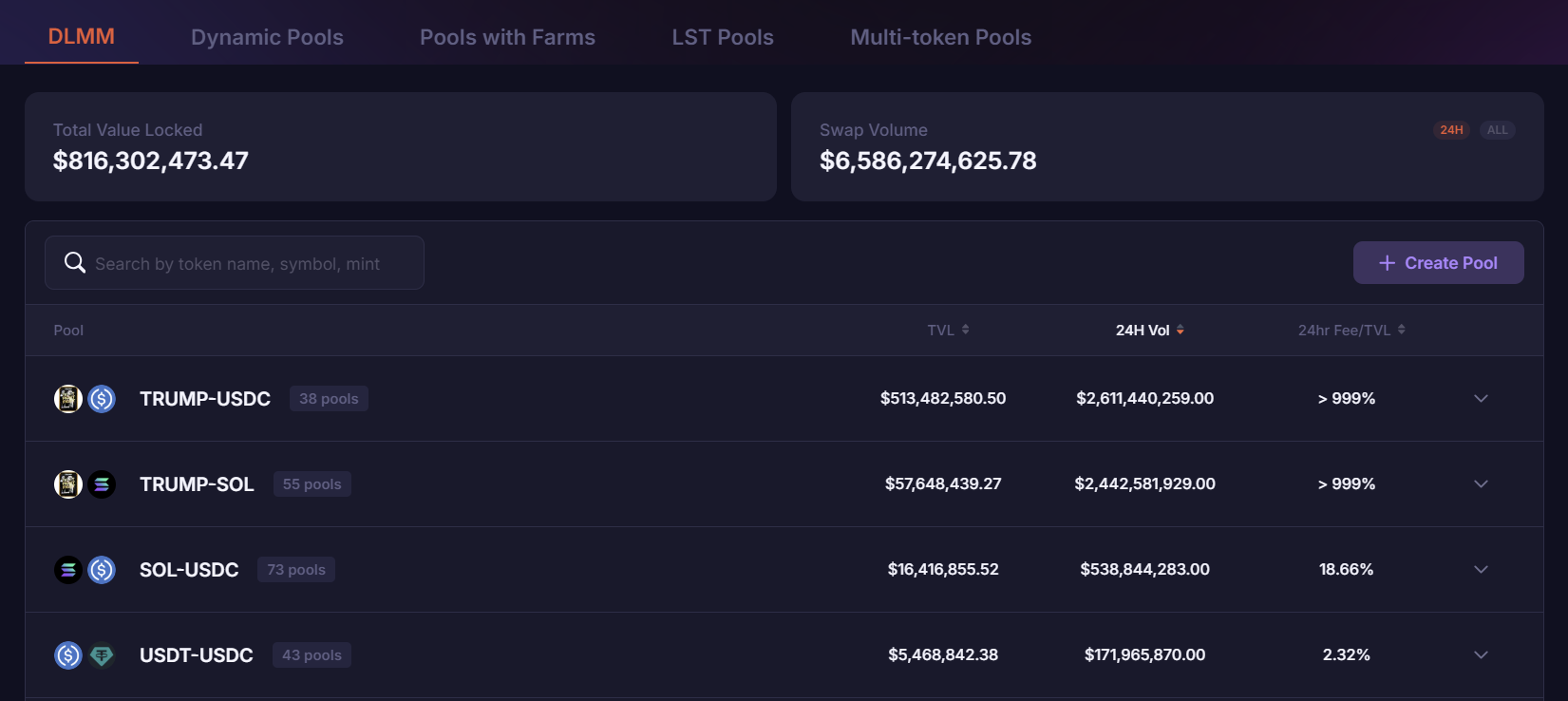
Task: Click the Tether USDT icon in USDT-USDC row
Action: (102, 655)
